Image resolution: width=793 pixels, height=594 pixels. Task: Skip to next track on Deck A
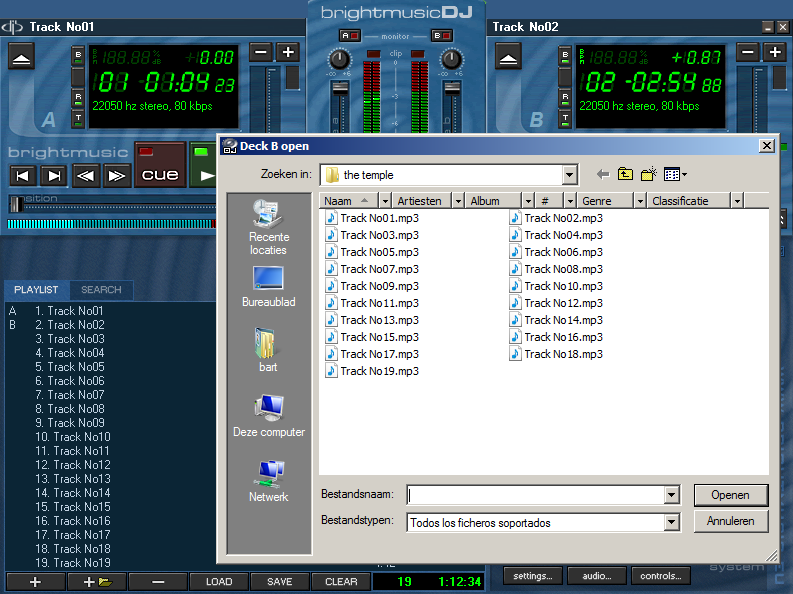[54, 176]
